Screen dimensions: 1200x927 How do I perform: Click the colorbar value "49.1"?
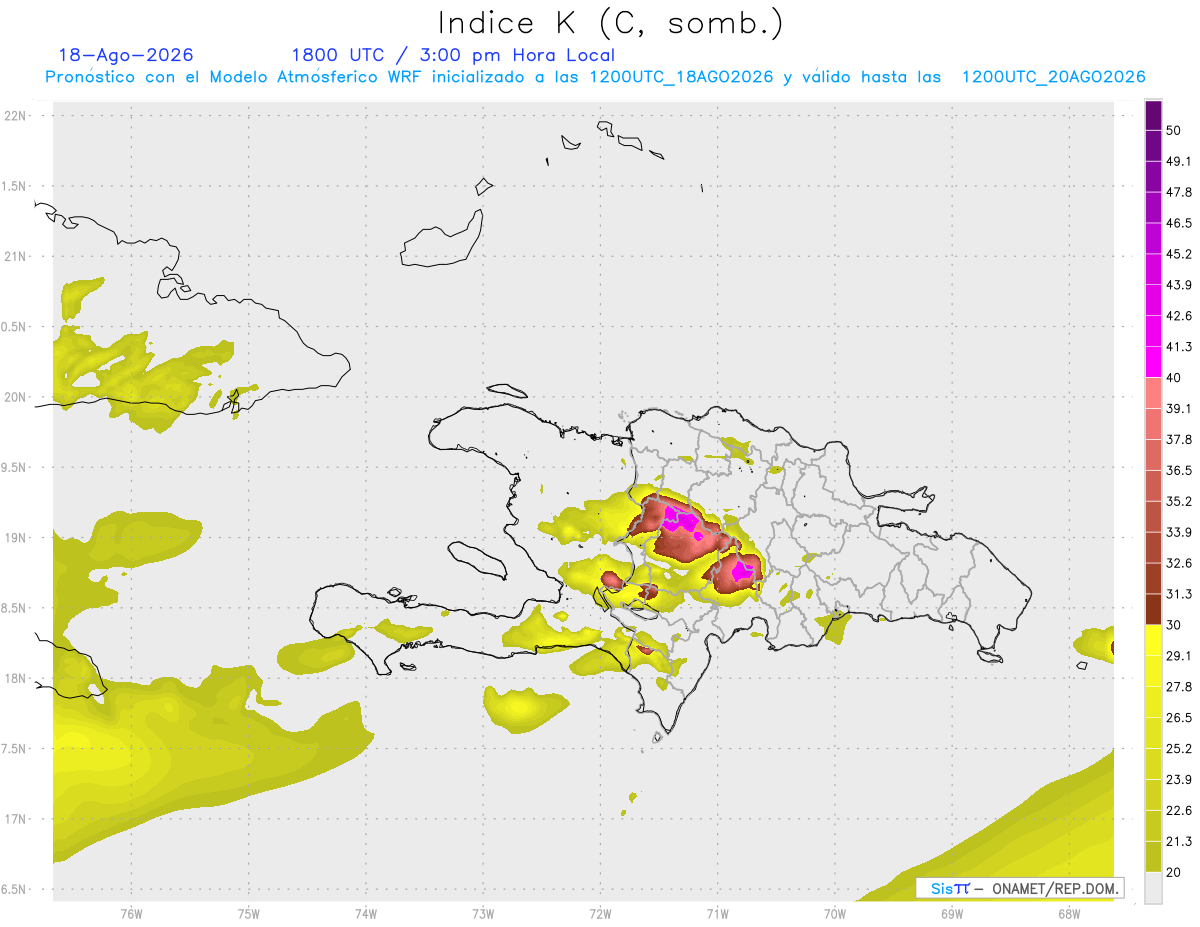[x=1179, y=161]
